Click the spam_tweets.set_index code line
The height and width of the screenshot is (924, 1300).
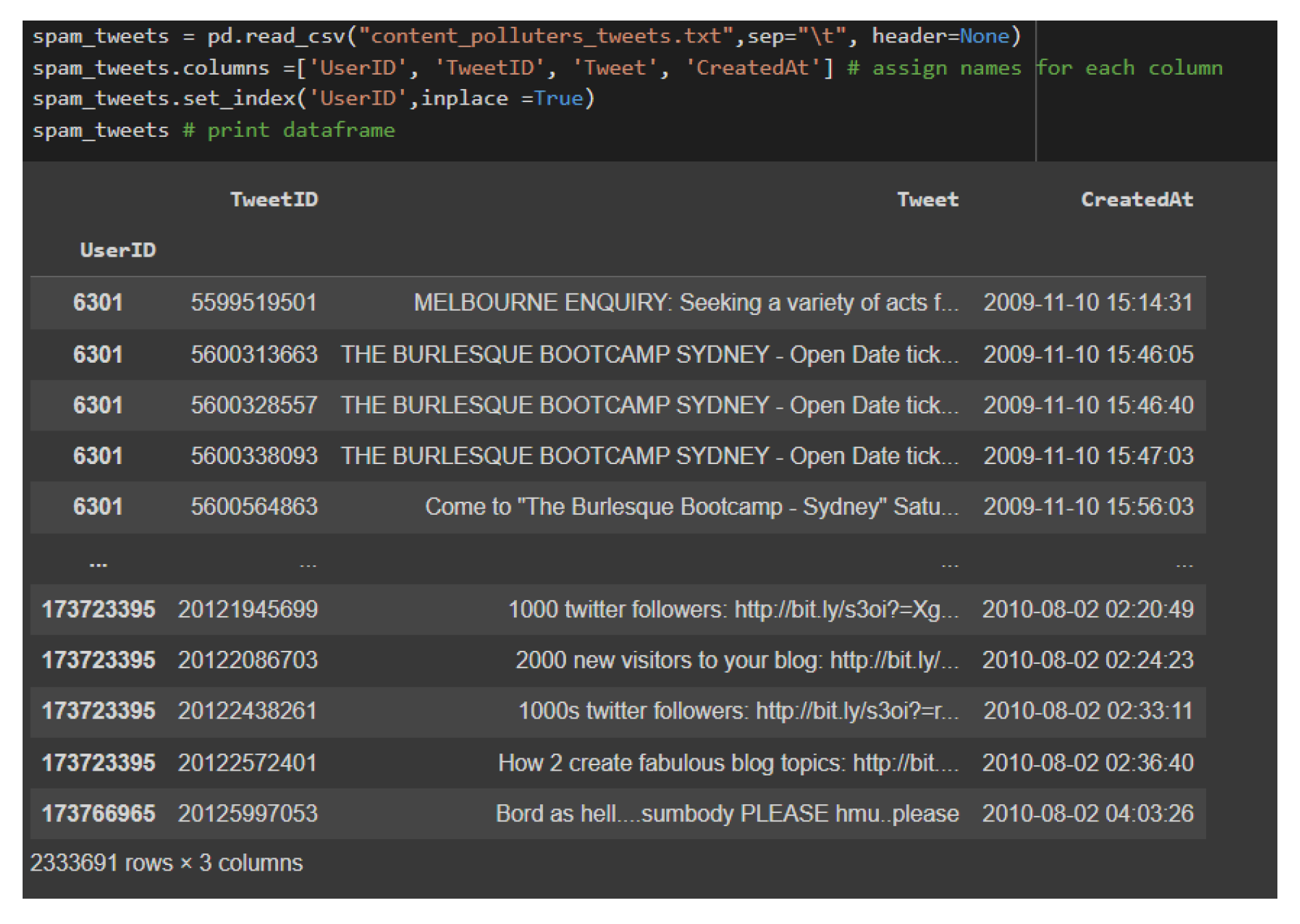(314, 99)
